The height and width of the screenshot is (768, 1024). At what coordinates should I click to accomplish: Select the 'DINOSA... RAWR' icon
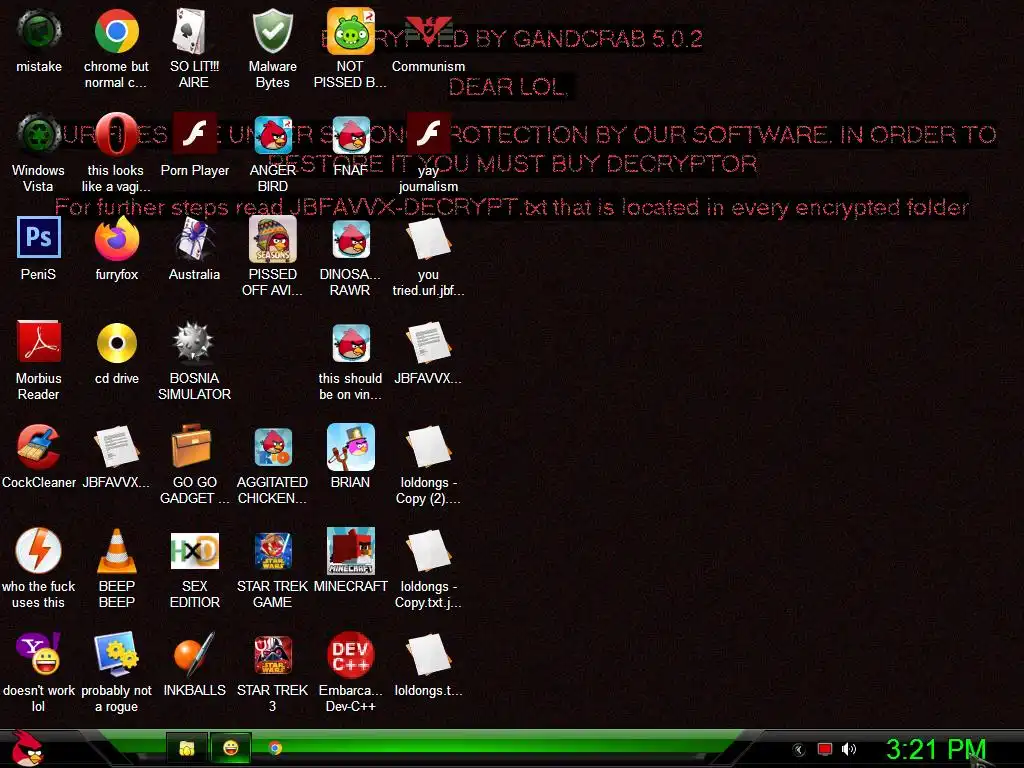click(x=350, y=239)
